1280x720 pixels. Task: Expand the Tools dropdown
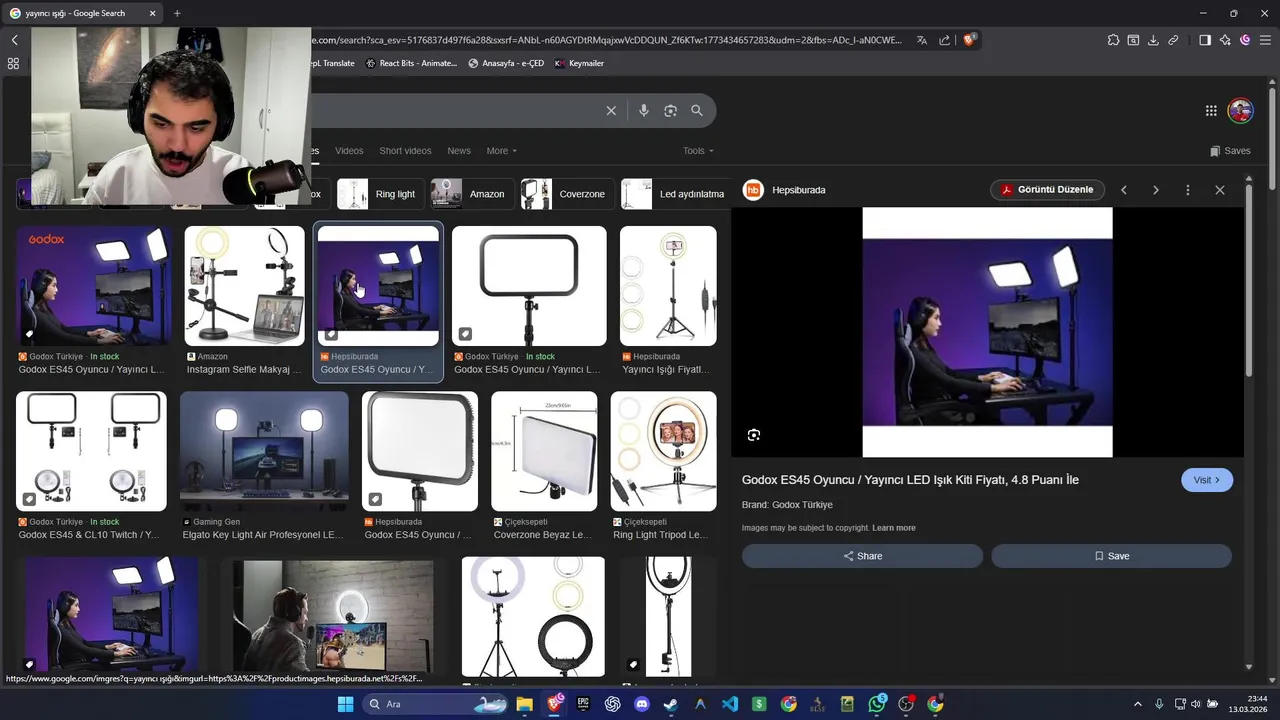point(698,151)
